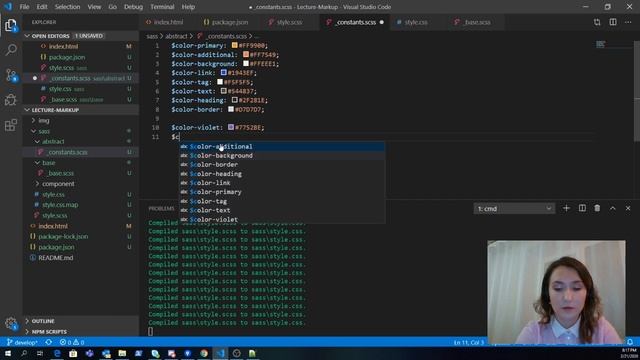Open the Extensions view

(x=11, y=124)
